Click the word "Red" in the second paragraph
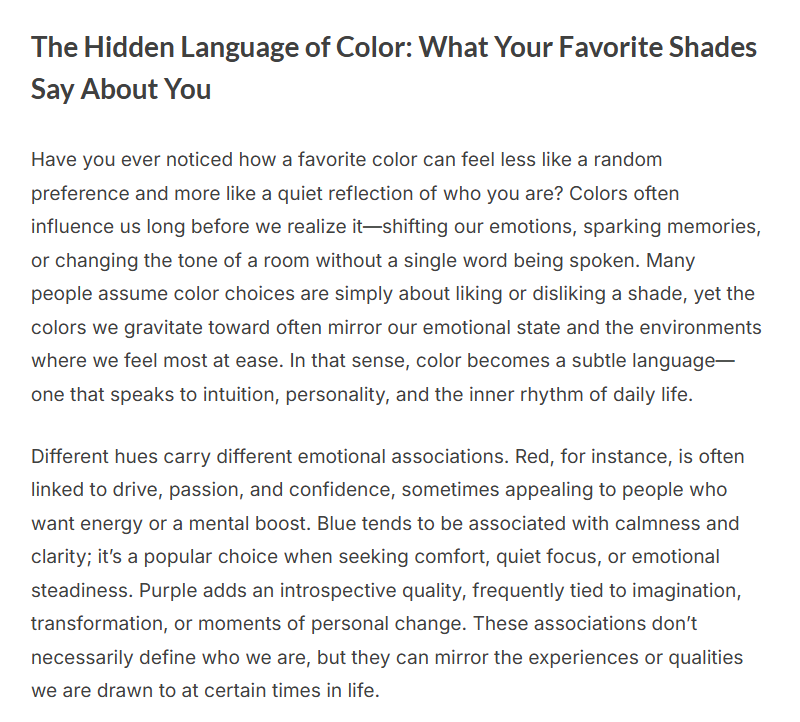The width and height of the screenshot is (800, 722). tap(530, 457)
